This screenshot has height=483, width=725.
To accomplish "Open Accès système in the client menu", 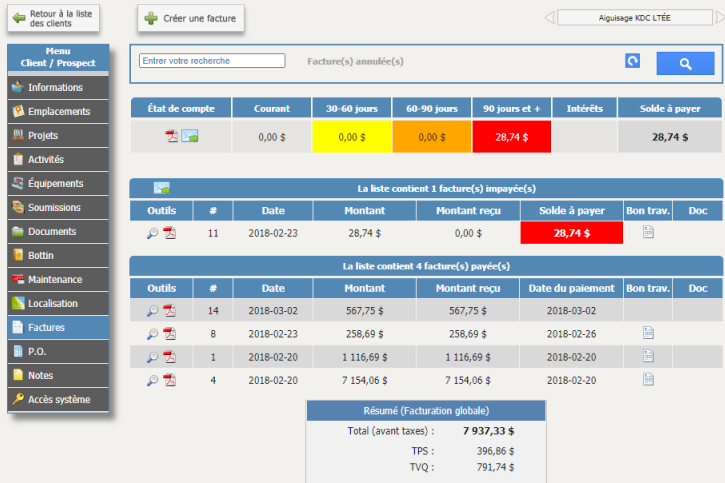I will 58,400.
